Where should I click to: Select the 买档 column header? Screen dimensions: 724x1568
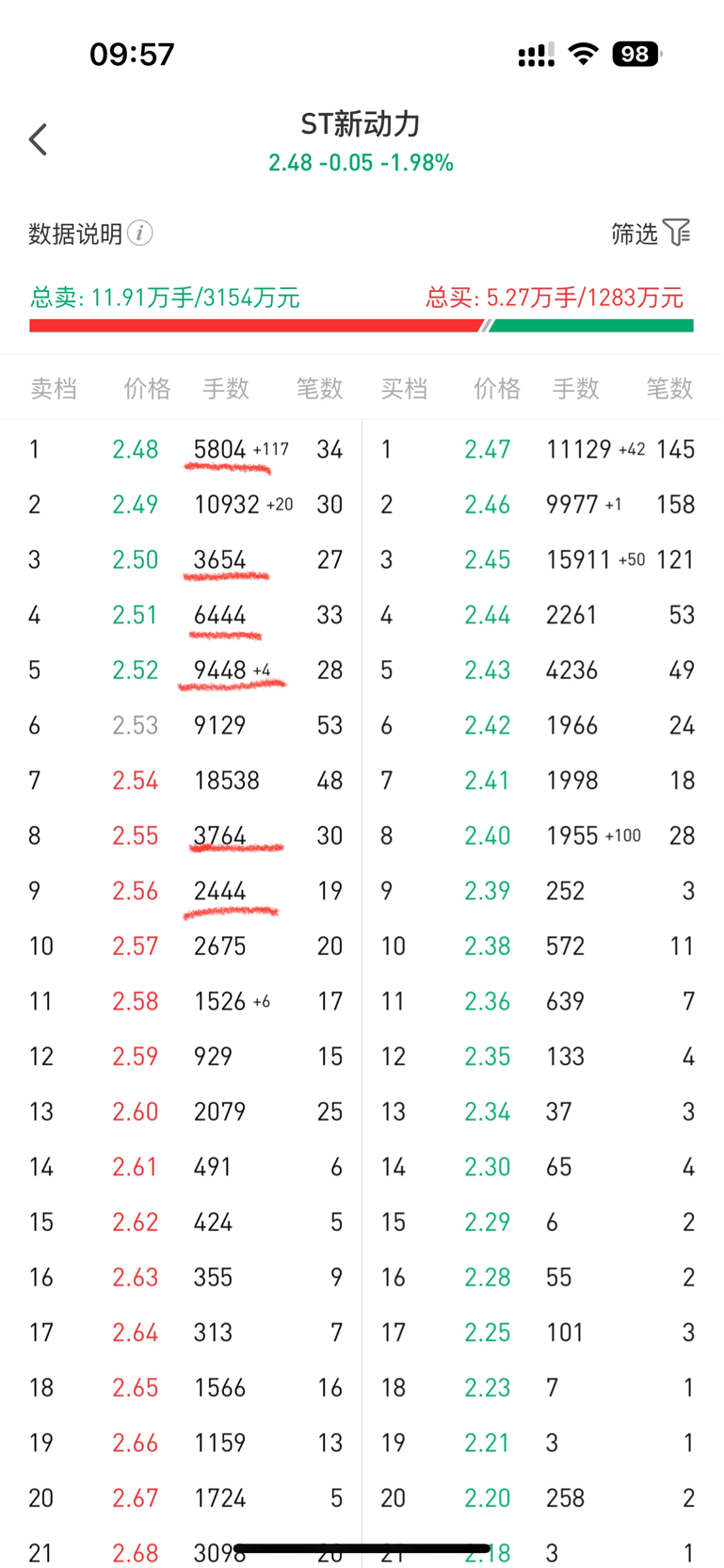pyautogui.click(x=404, y=388)
